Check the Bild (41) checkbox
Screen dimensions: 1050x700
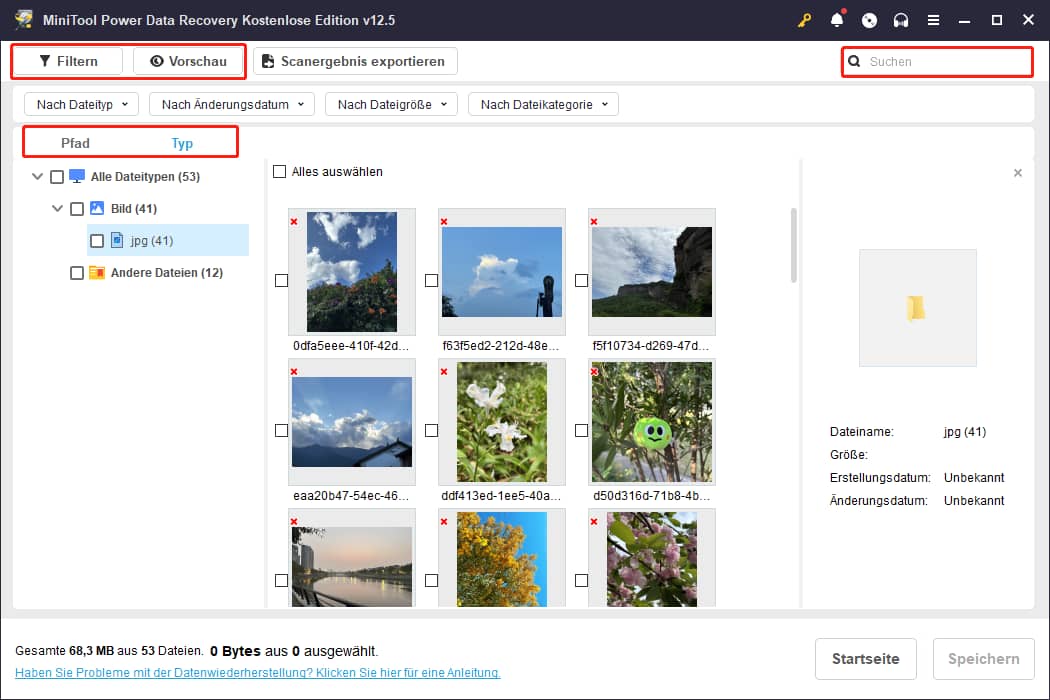(77, 209)
